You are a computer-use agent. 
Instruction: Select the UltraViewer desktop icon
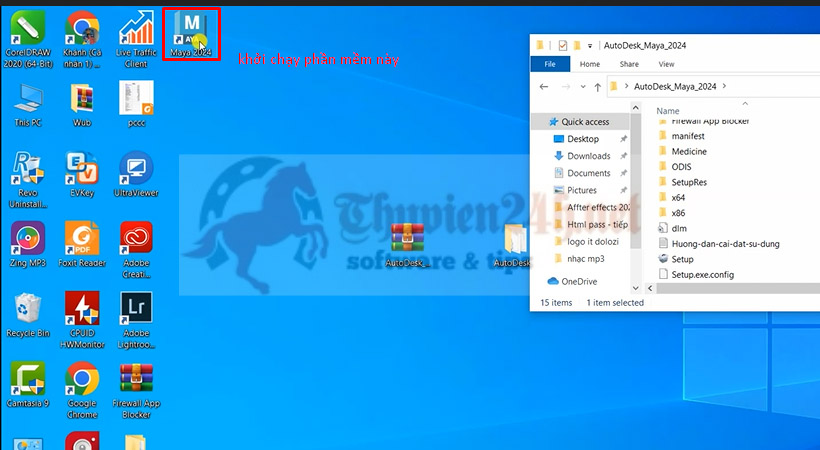point(136,172)
